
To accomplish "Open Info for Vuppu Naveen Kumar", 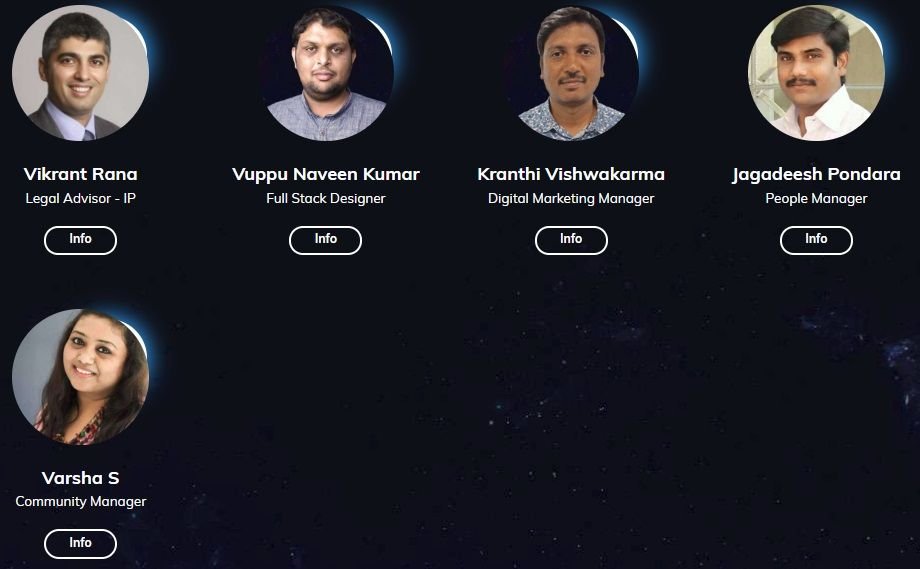I will coord(326,240).
